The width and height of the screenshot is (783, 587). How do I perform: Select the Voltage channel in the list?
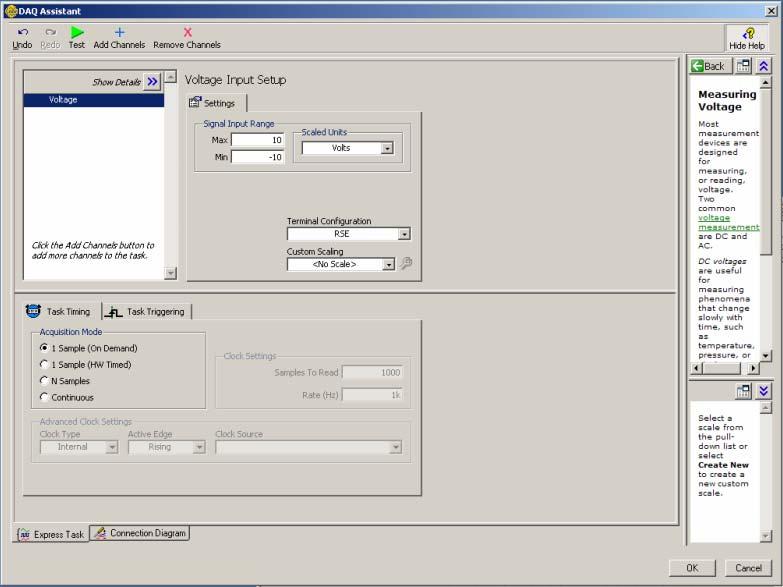click(94, 100)
